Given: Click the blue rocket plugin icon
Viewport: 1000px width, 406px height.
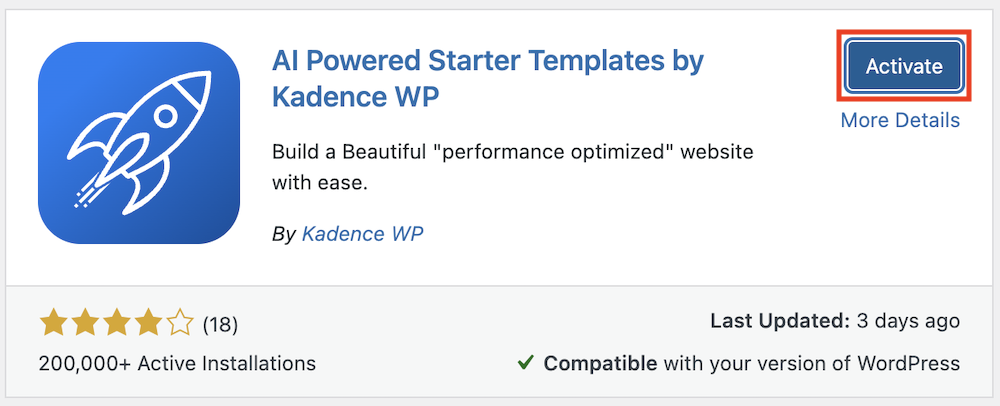Looking at the screenshot, I should point(140,143).
